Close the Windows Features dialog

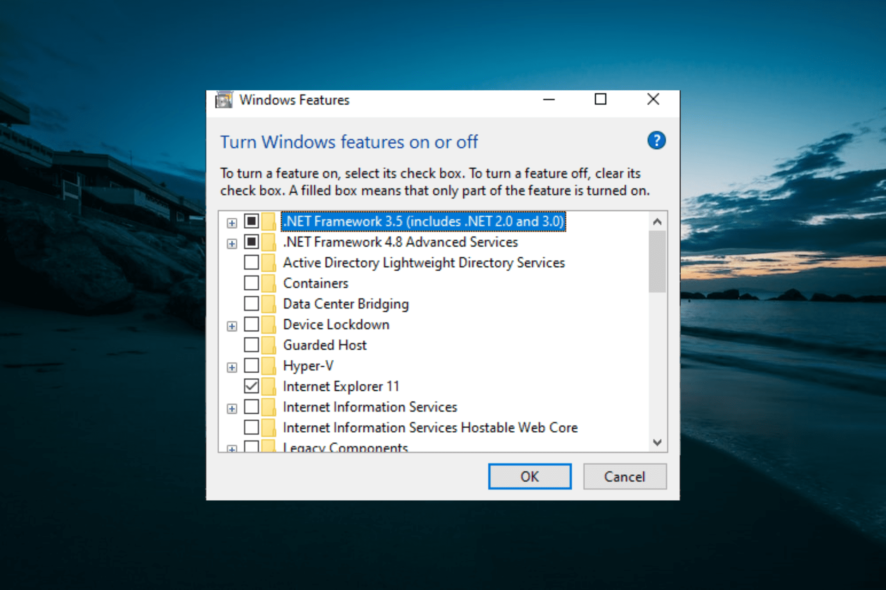point(653,99)
